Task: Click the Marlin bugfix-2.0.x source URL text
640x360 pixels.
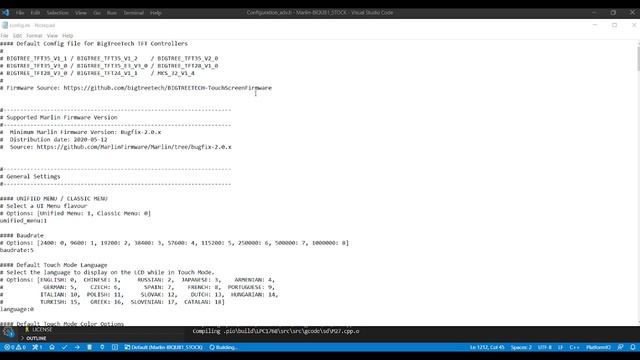Action: coord(134,147)
